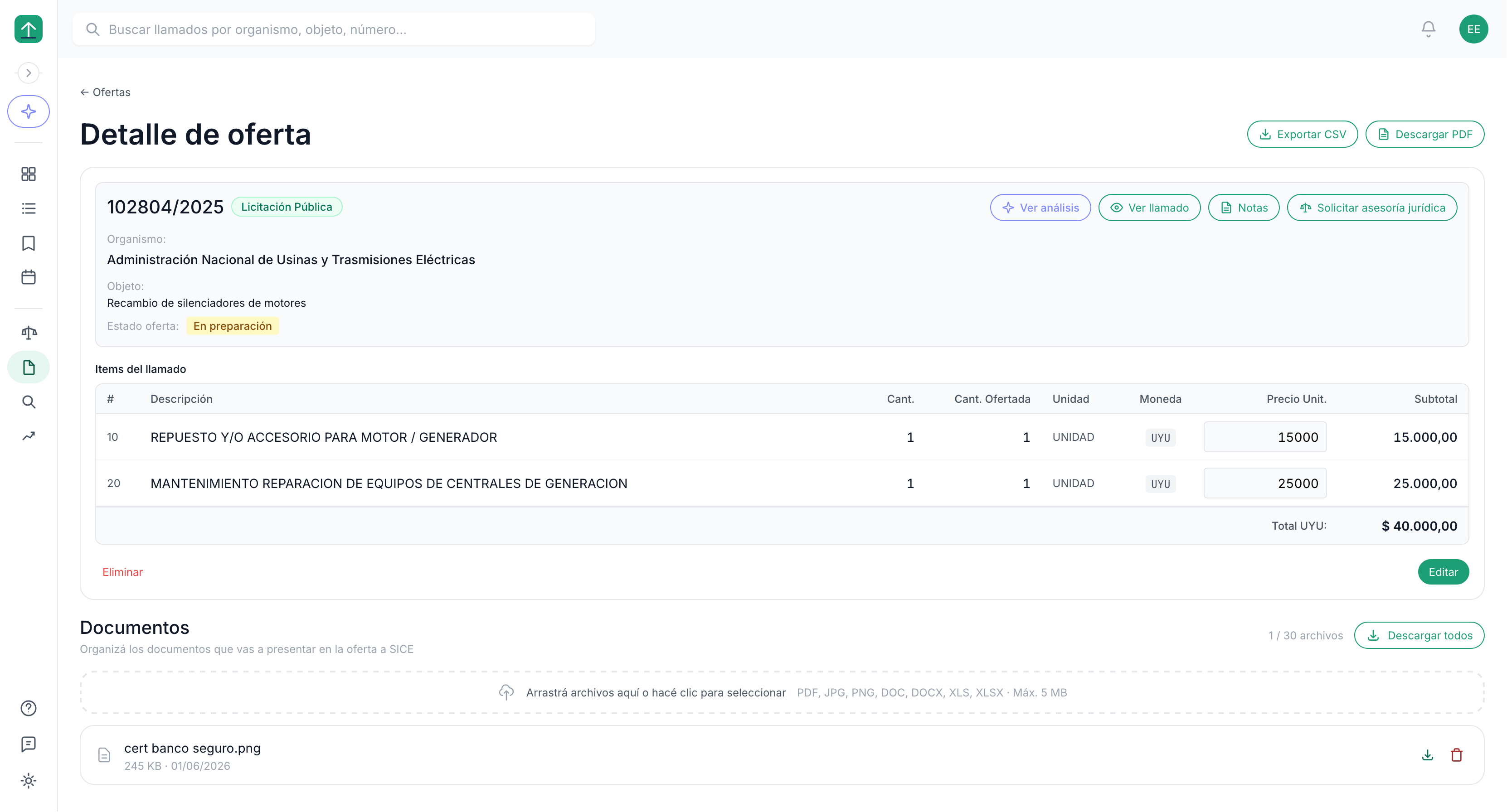Click Administración Nacional de Usinas organism name
1507x812 pixels.
[x=291, y=260]
